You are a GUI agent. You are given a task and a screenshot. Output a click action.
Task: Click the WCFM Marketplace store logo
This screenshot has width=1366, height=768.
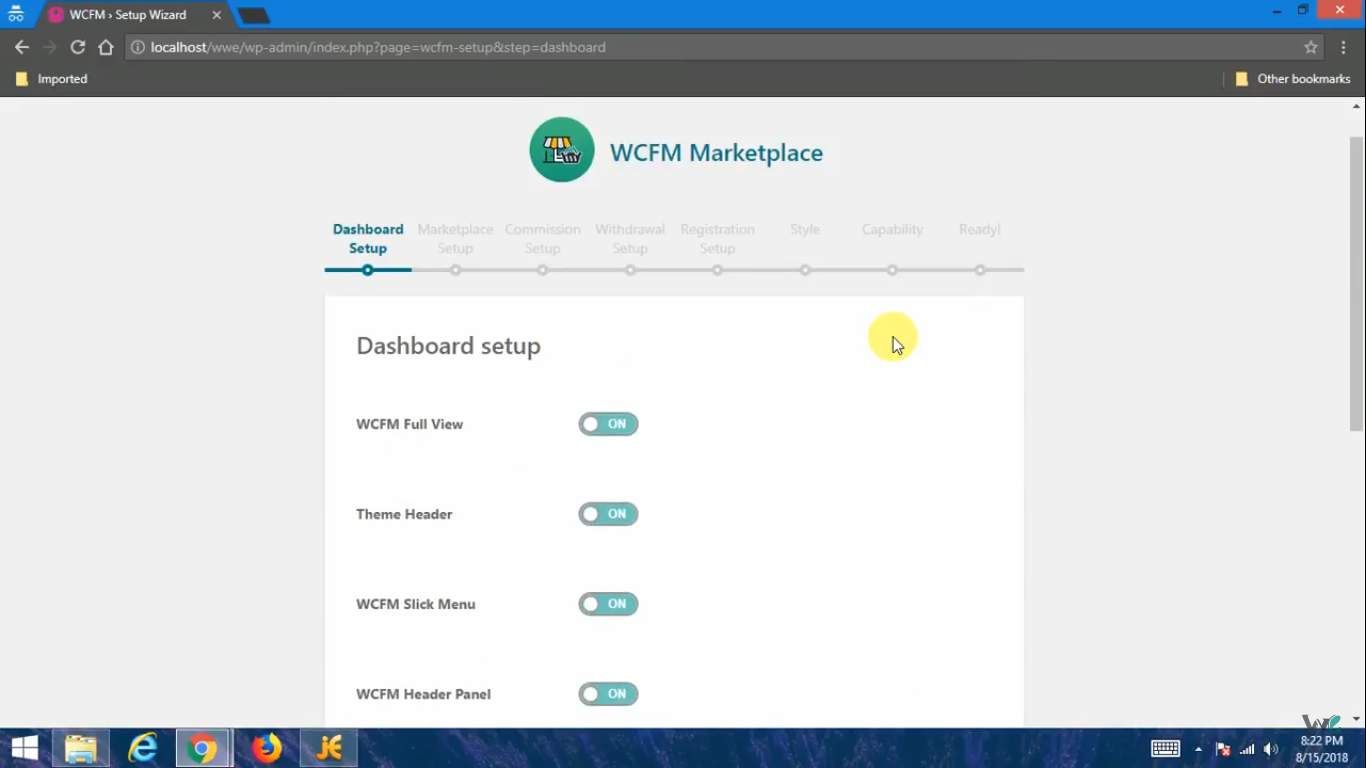pyautogui.click(x=562, y=150)
